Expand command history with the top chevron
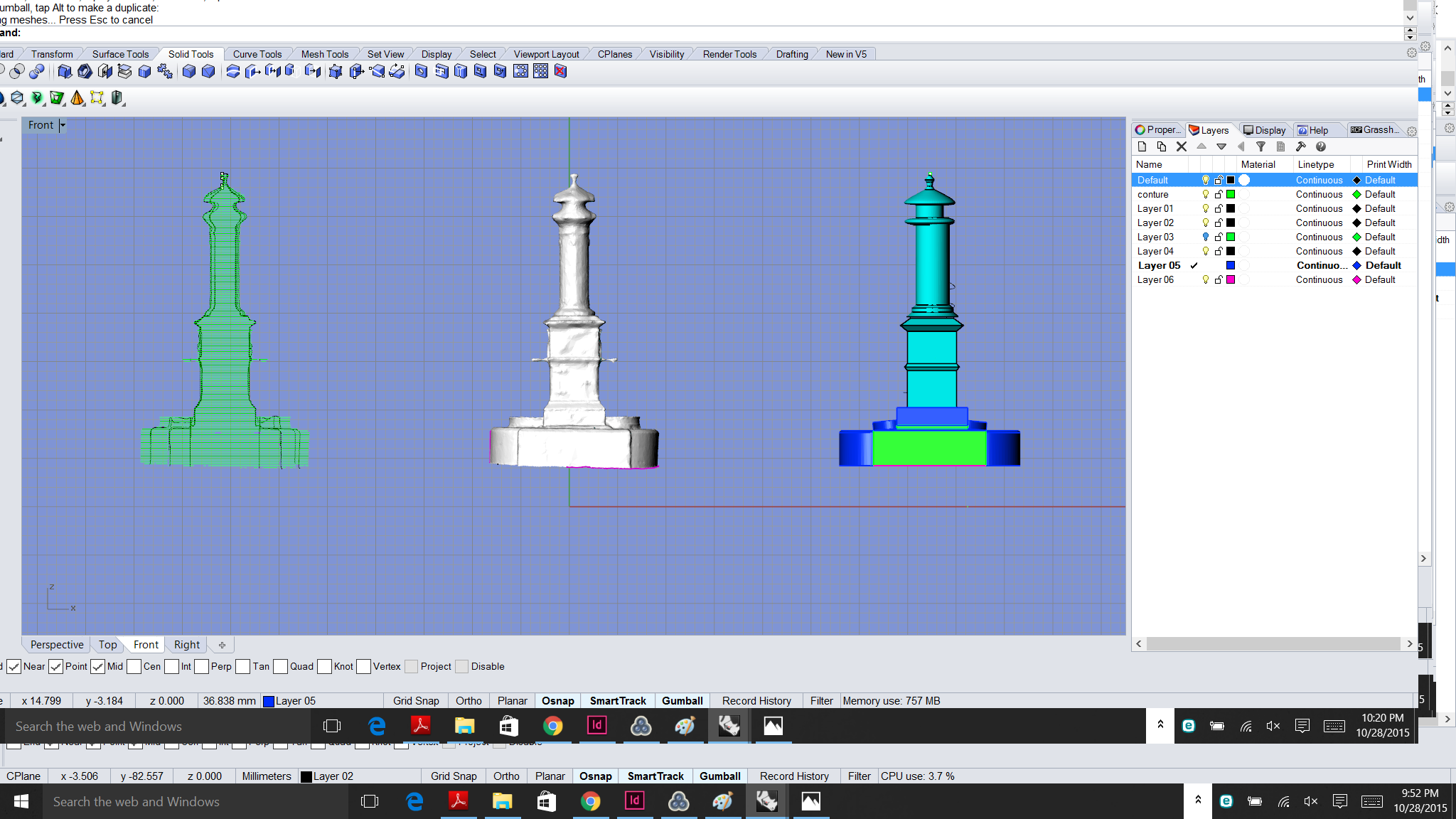The image size is (1456, 819). pyautogui.click(x=1410, y=18)
